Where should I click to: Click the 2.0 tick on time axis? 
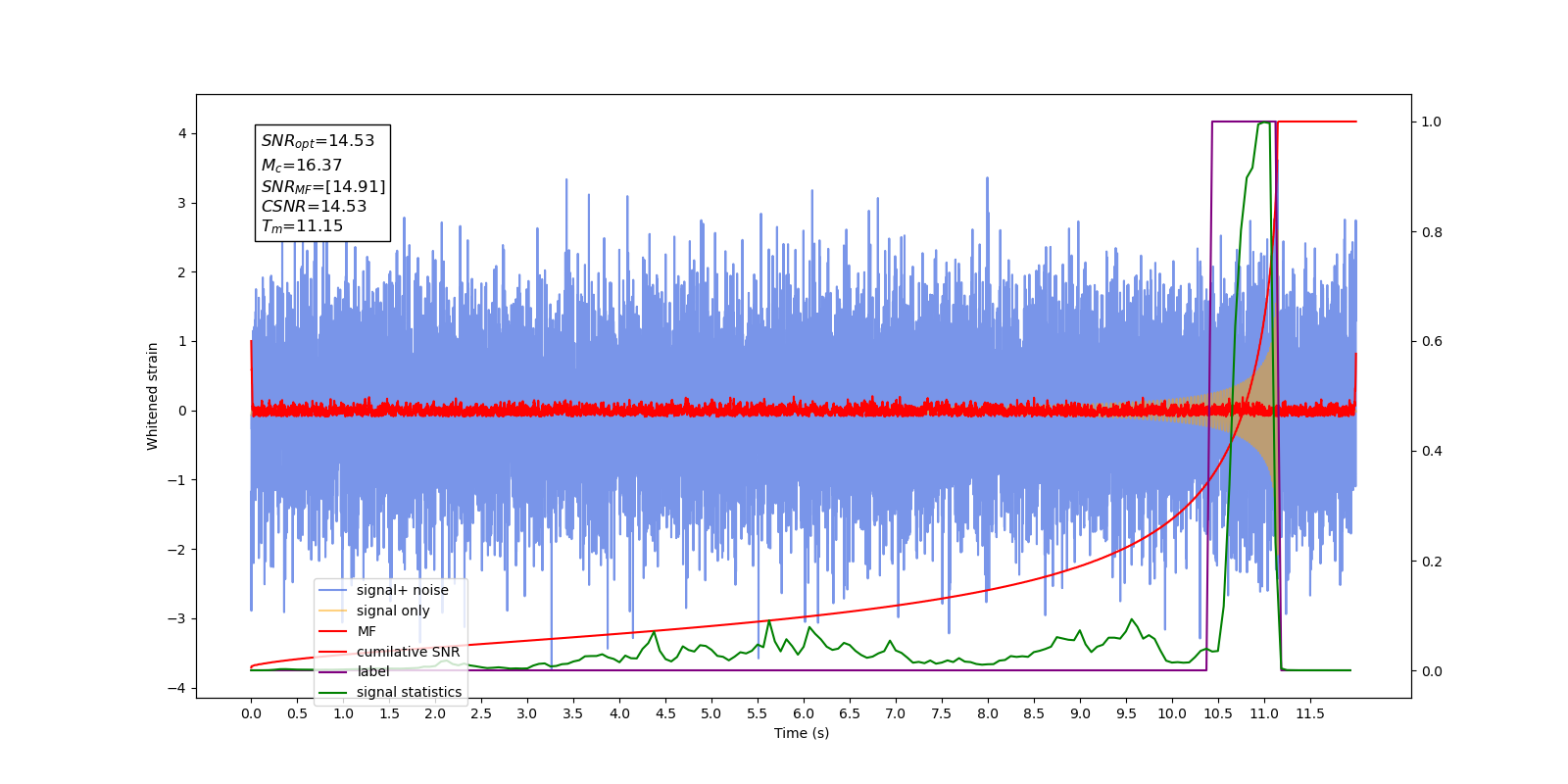click(435, 713)
